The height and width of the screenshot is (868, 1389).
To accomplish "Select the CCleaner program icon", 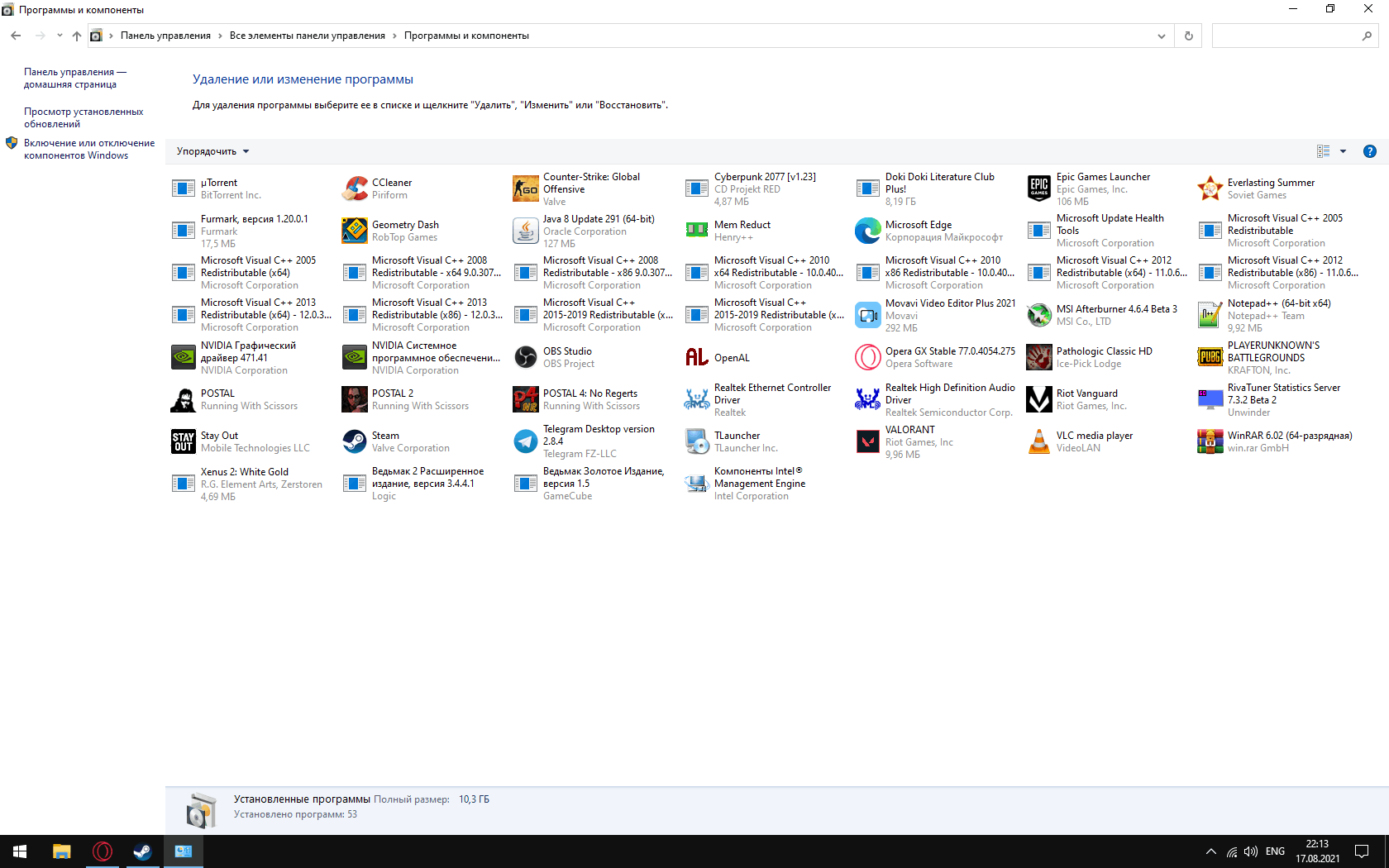I will pyautogui.click(x=355, y=188).
